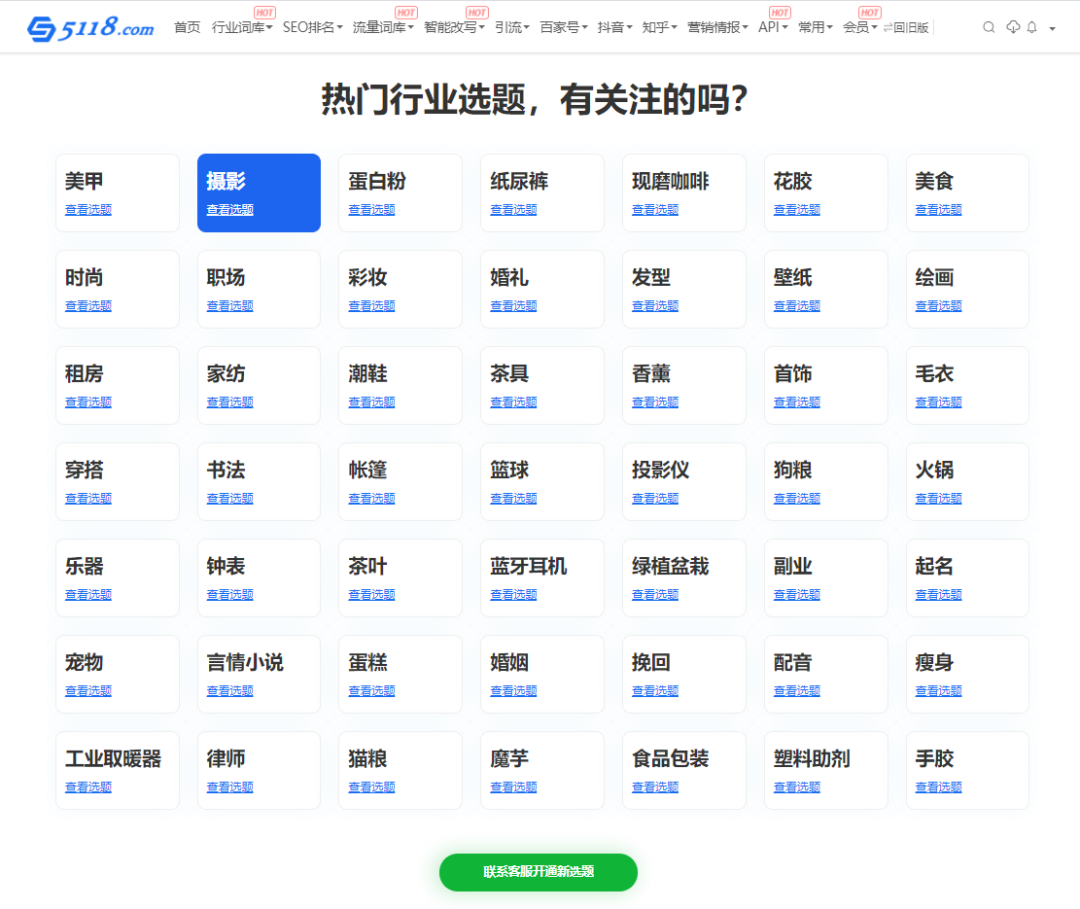The height and width of the screenshot is (909, 1080).
Task: Click the cloud download icon
Action: [x=1012, y=27]
